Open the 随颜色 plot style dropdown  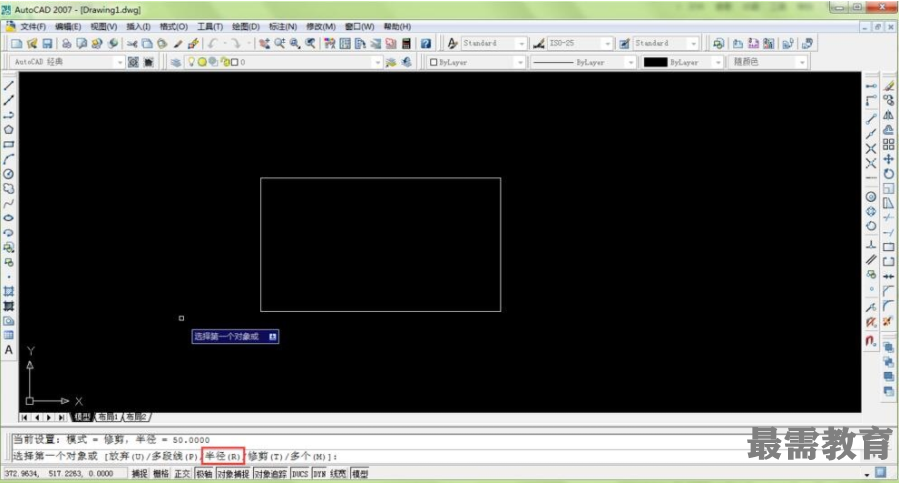click(802, 62)
